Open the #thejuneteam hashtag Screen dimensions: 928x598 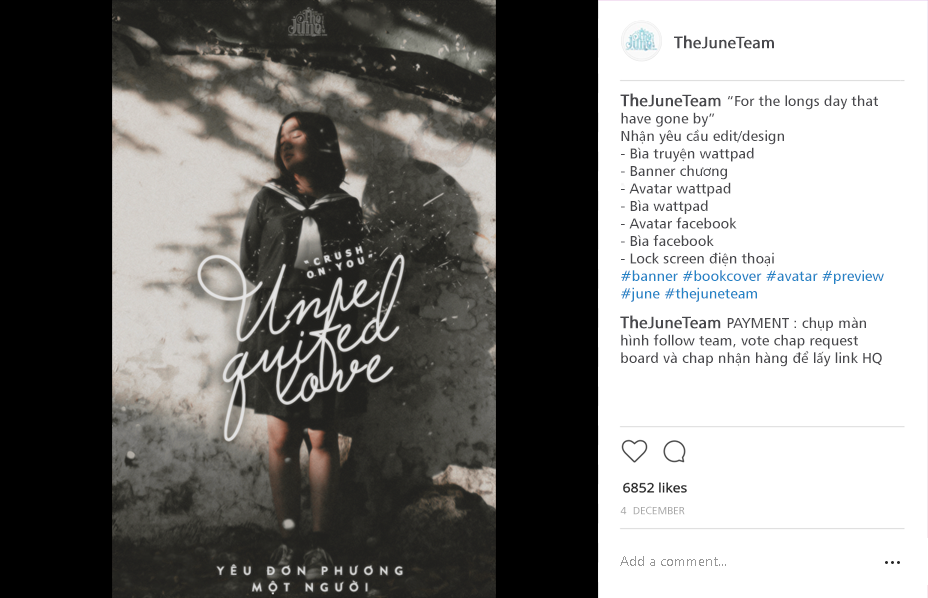[x=711, y=294]
